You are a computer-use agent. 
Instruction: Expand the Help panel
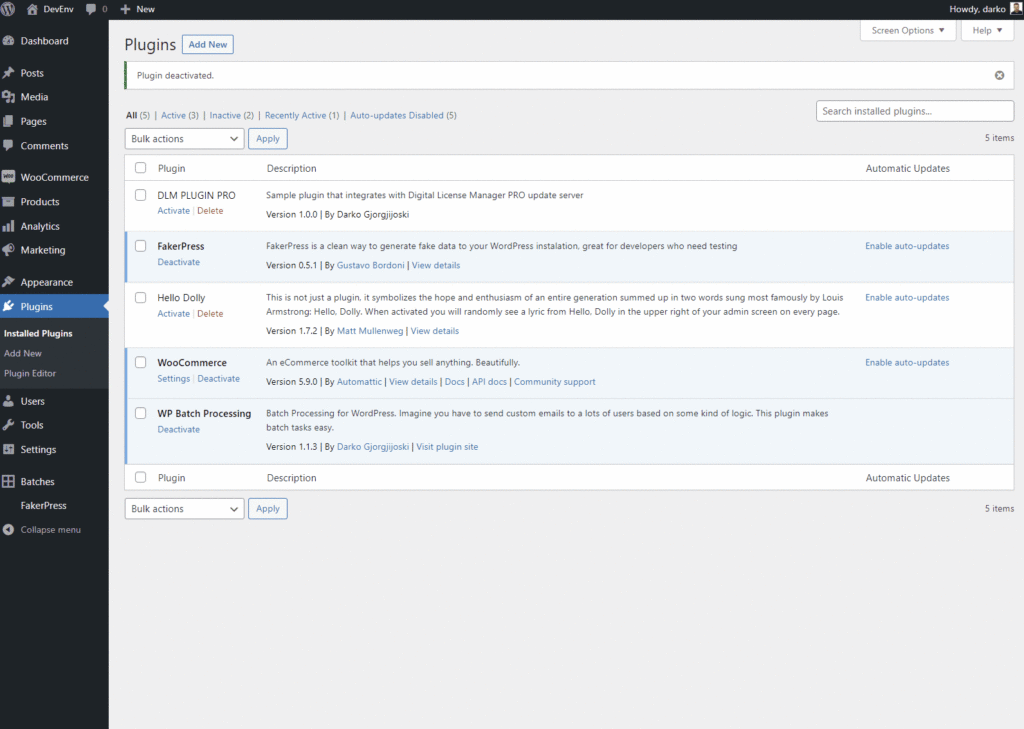(986, 30)
